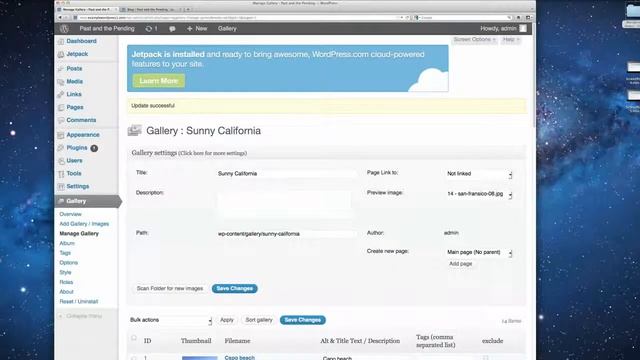Click the gallery heading icon next to Sunny California
This screenshot has height=360, width=640.
[x=134, y=131]
